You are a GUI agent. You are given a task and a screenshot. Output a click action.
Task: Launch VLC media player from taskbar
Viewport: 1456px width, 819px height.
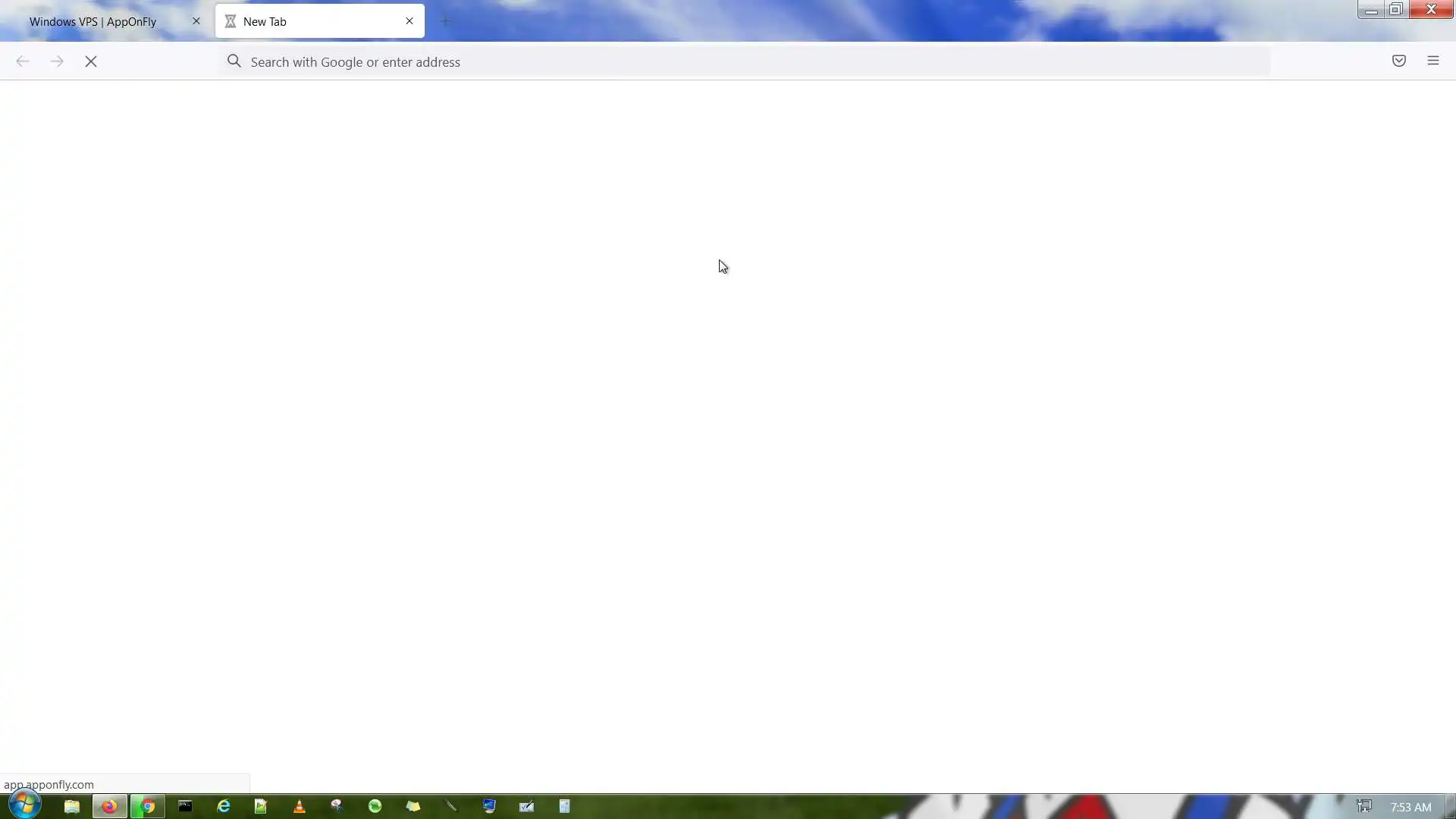point(299,806)
